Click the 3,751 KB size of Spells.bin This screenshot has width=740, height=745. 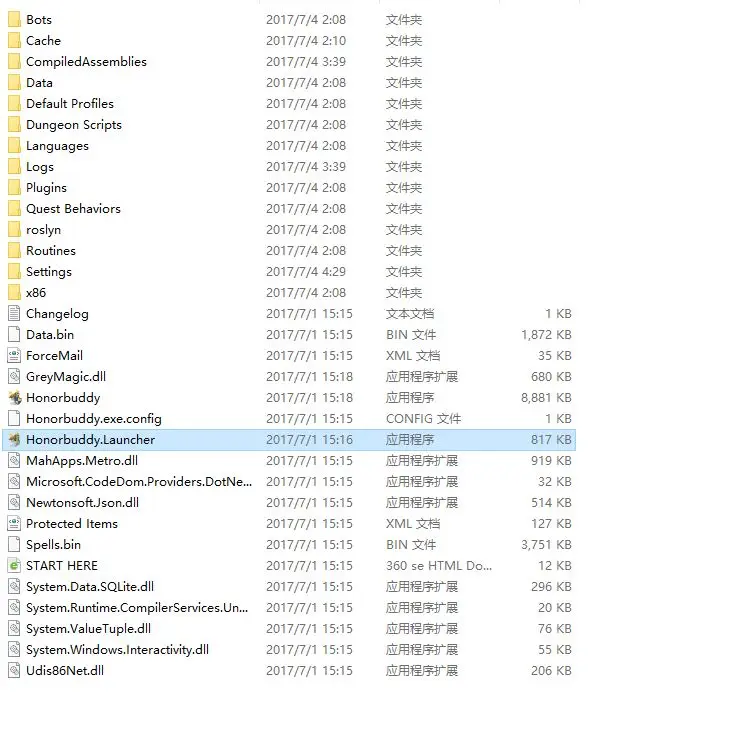pyautogui.click(x=546, y=544)
